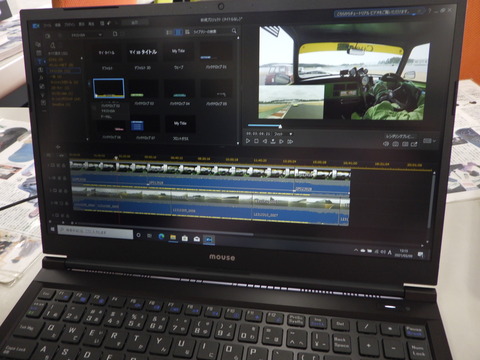Image resolution: width=480 pixels, height=360 pixels.
Task: Select the highlighted Title Room (T) icon
Action: [x=39, y=62]
